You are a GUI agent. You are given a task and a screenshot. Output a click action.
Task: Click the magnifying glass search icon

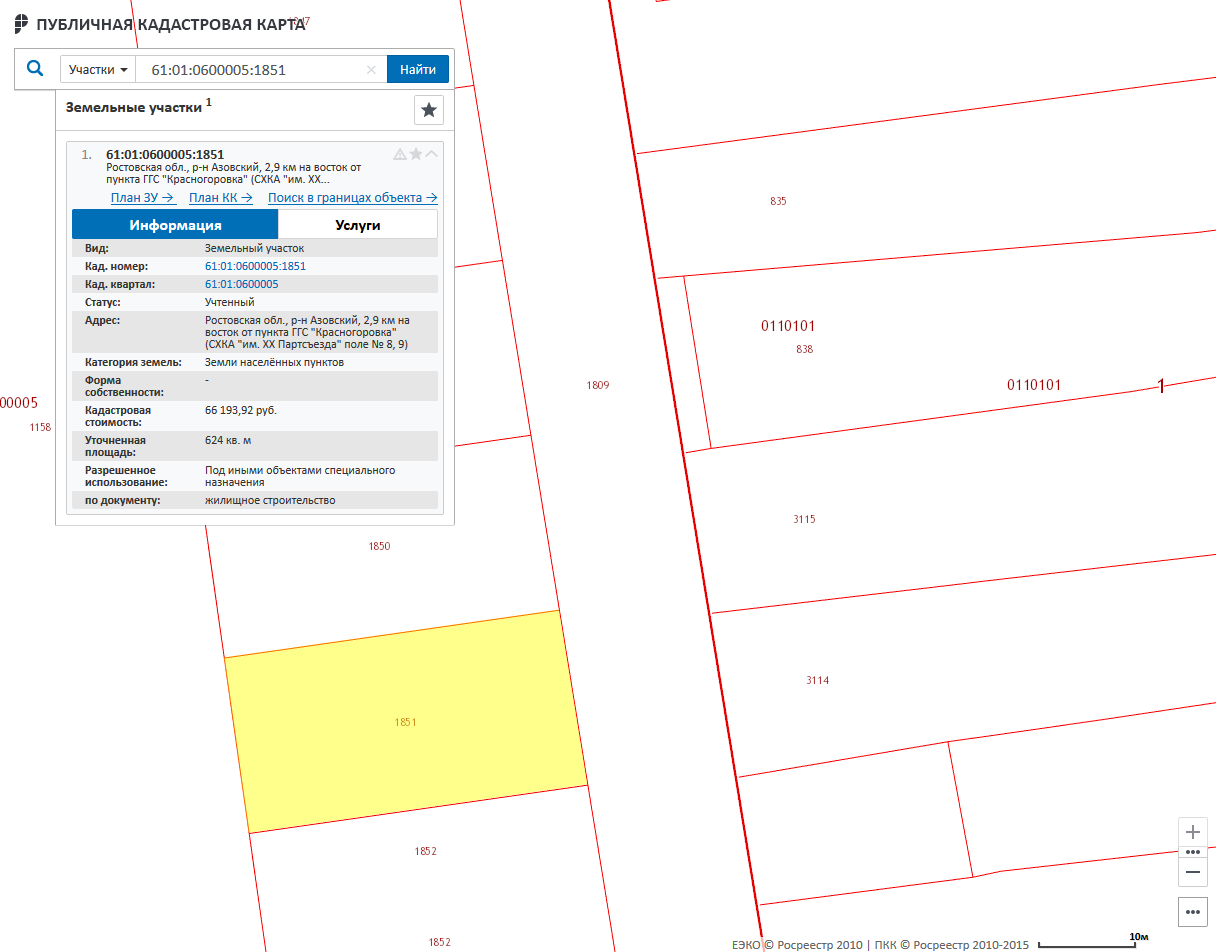pos(35,68)
